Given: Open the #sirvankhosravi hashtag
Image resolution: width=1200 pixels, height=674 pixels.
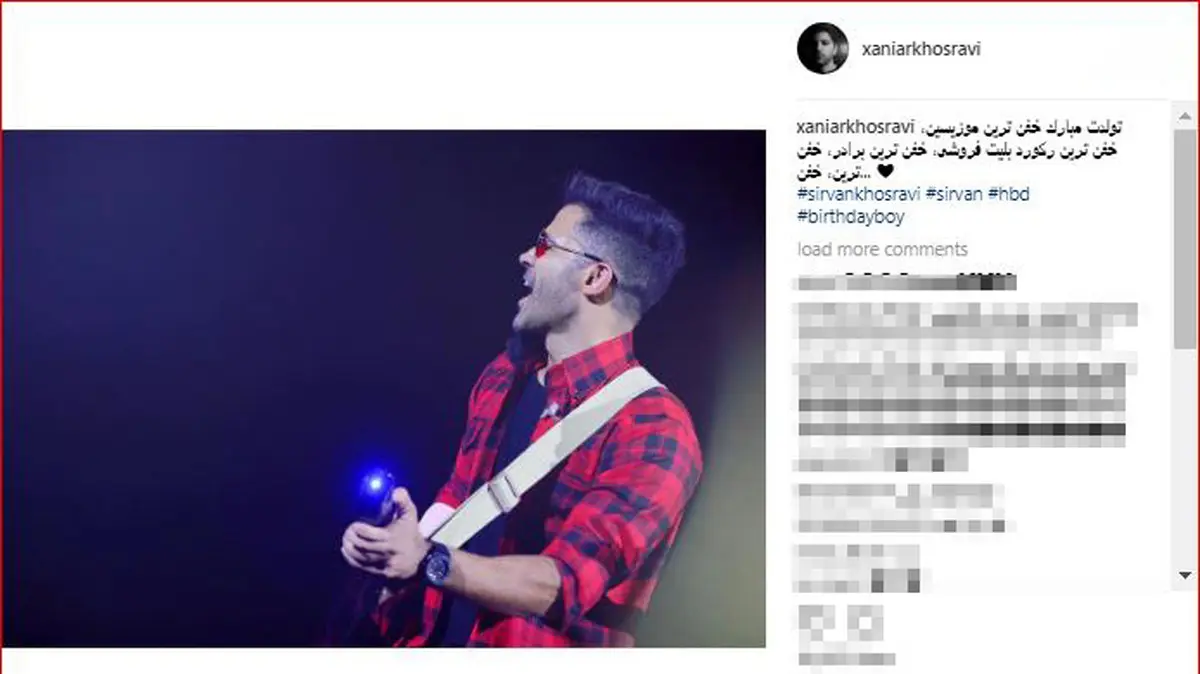Looking at the screenshot, I should [x=858, y=194].
